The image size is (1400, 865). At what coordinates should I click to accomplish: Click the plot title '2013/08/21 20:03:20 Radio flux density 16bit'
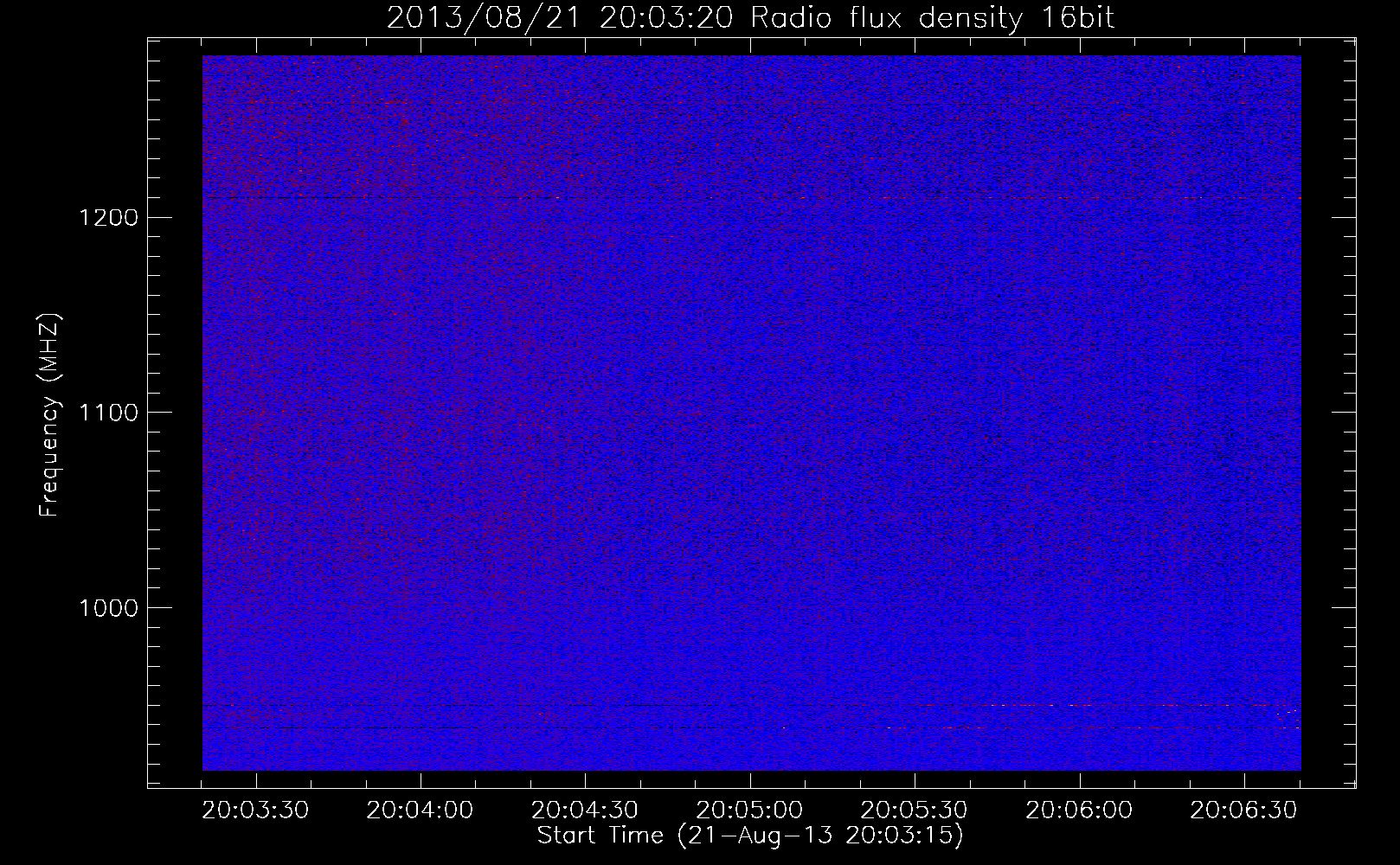tap(750, 18)
